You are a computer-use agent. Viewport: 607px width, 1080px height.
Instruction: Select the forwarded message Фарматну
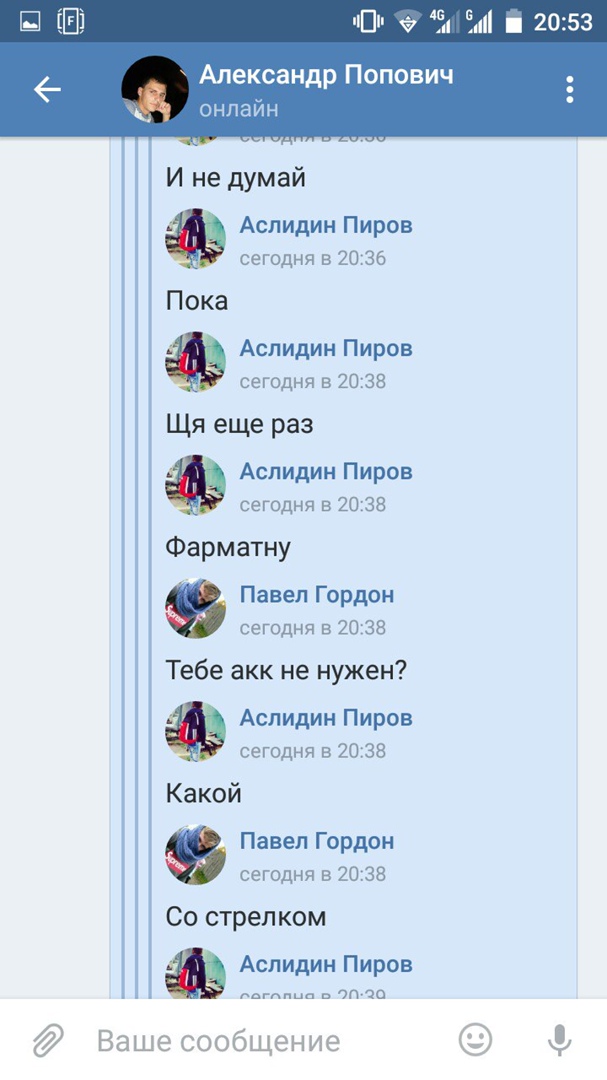click(228, 548)
